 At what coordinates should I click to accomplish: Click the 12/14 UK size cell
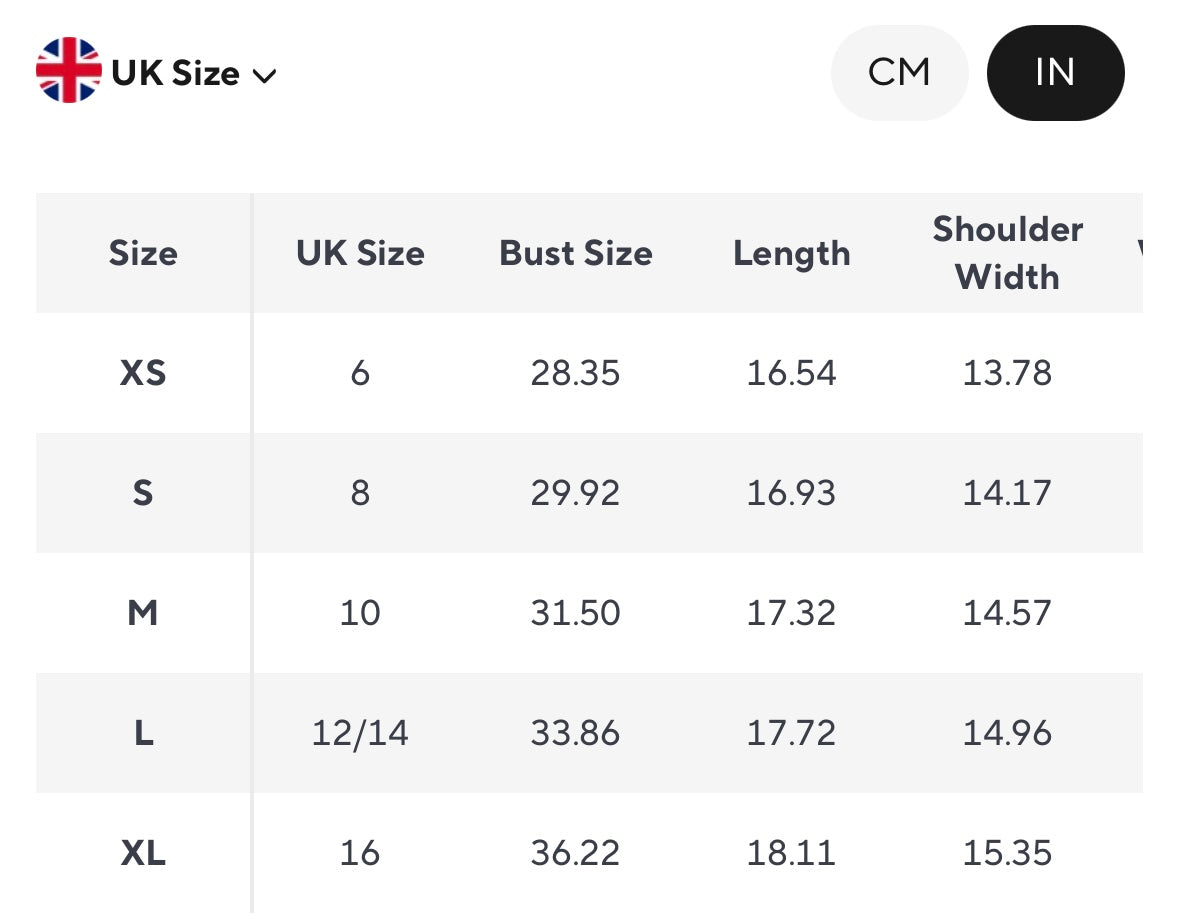point(360,733)
